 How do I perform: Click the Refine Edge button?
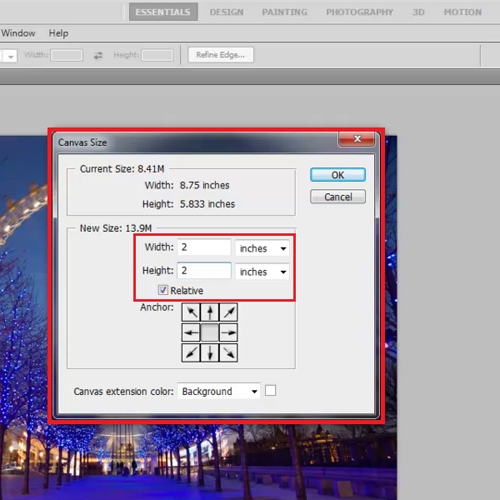click(220, 55)
